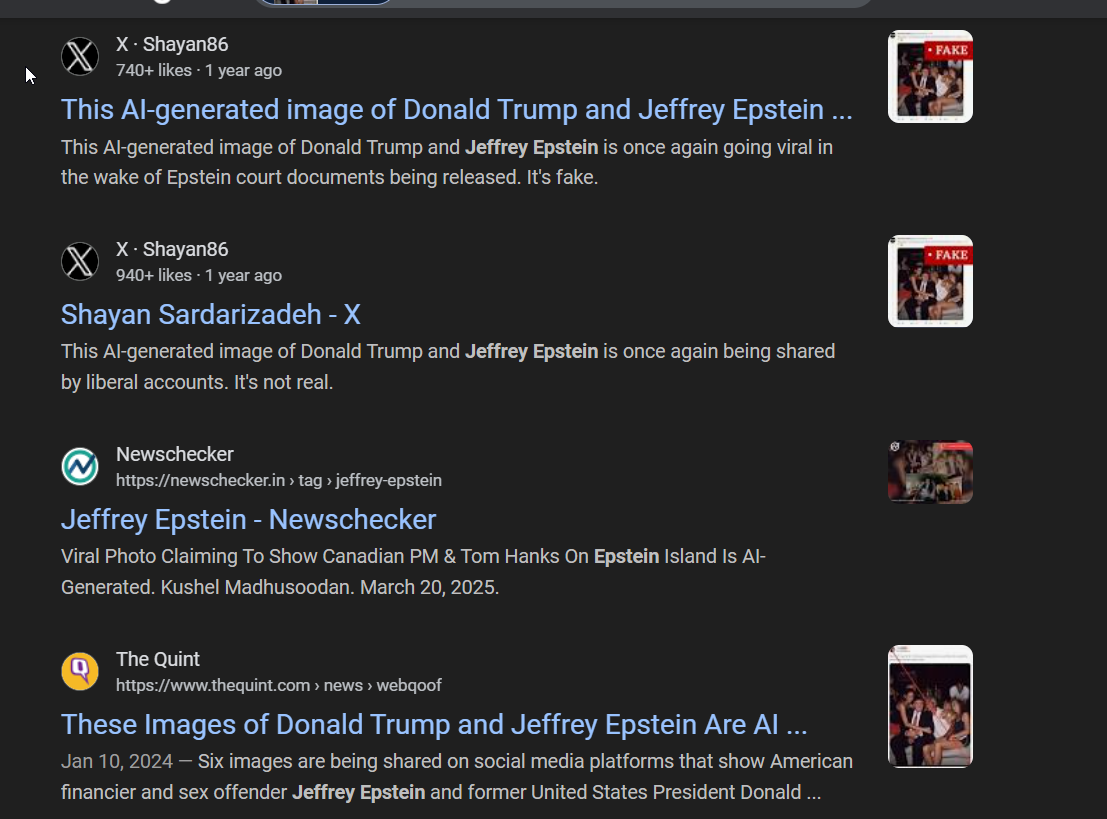Click FAKE thumbnail of first search result
Image resolution: width=1107 pixels, height=819 pixels.
click(930, 76)
